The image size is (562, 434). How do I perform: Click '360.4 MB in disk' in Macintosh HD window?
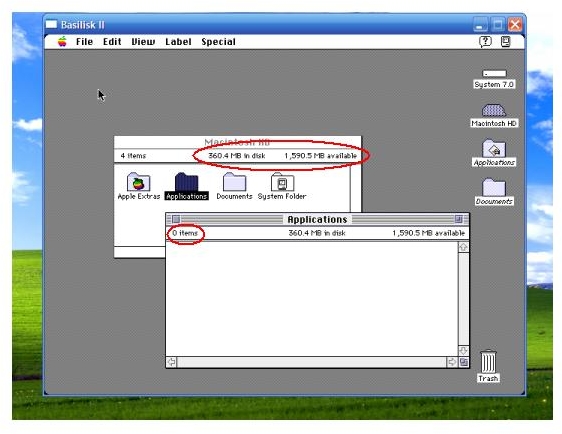tap(237, 156)
